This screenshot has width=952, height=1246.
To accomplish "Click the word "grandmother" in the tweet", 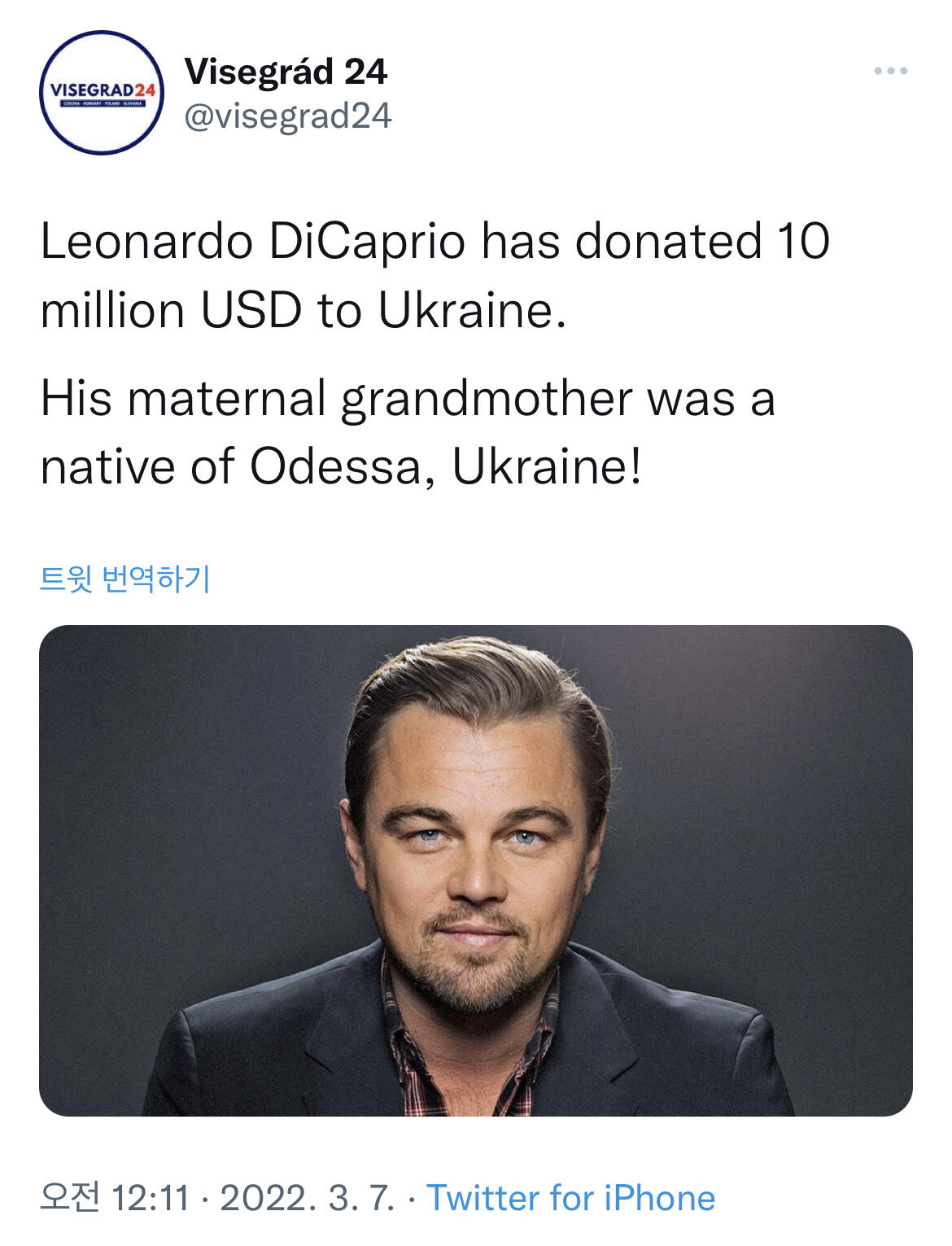I will [x=487, y=399].
